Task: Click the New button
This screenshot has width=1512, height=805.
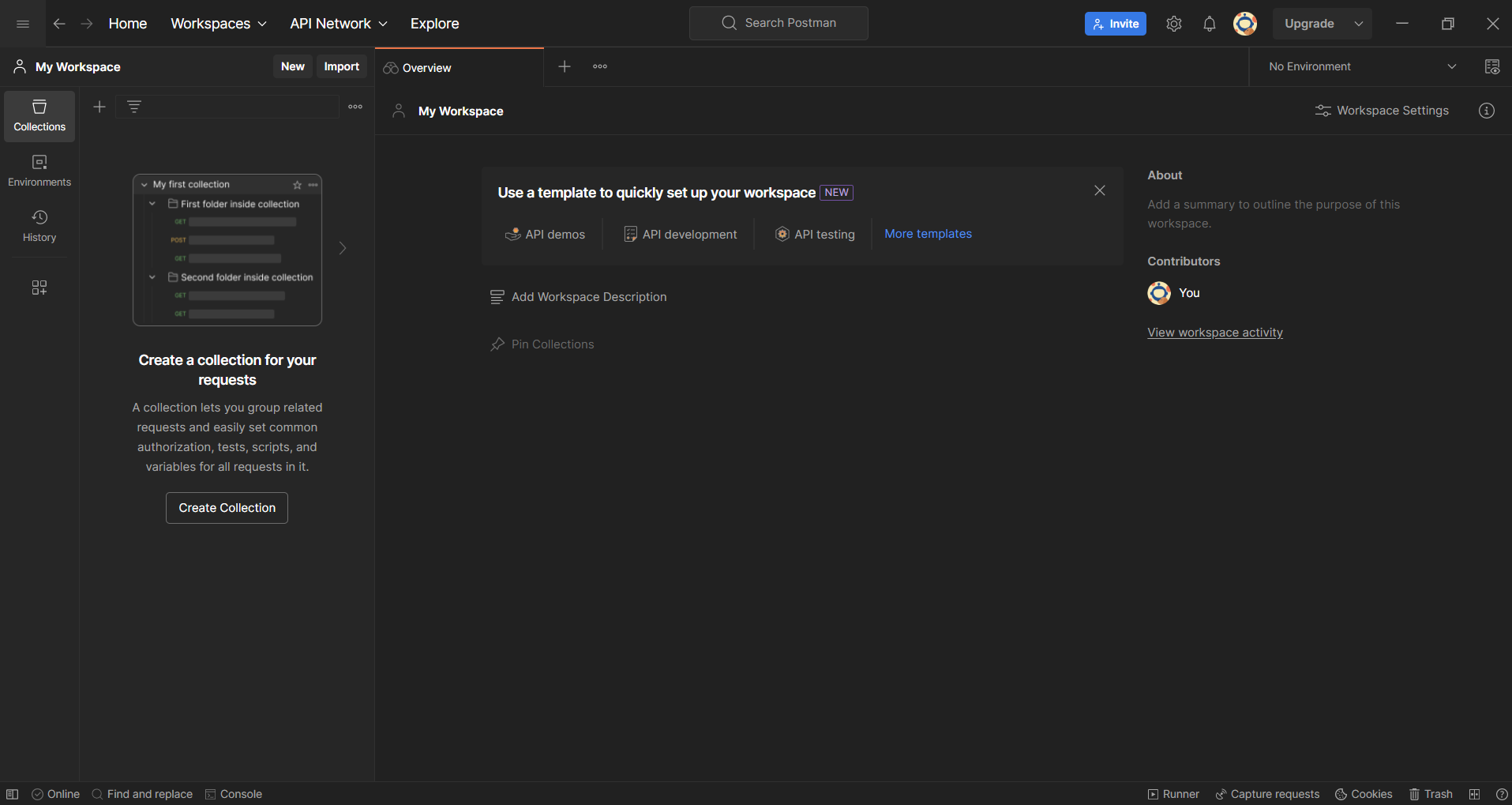Action: (x=293, y=66)
